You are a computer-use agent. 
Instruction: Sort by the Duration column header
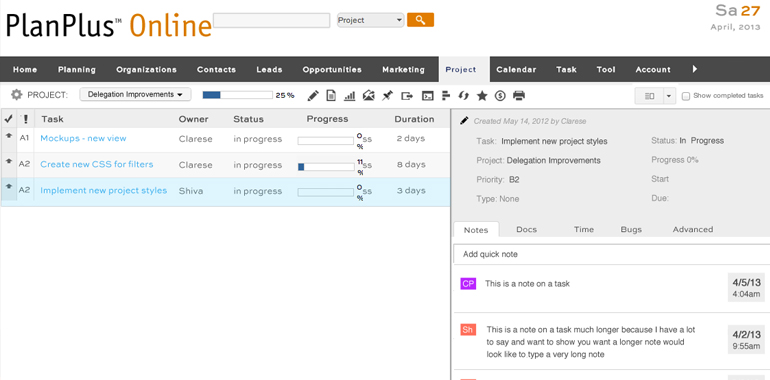point(414,119)
